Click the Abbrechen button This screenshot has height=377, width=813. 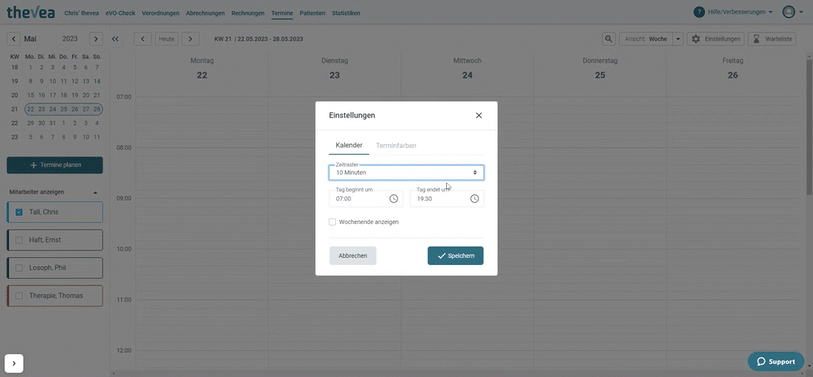pyautogui.click(x=353, y=256)
